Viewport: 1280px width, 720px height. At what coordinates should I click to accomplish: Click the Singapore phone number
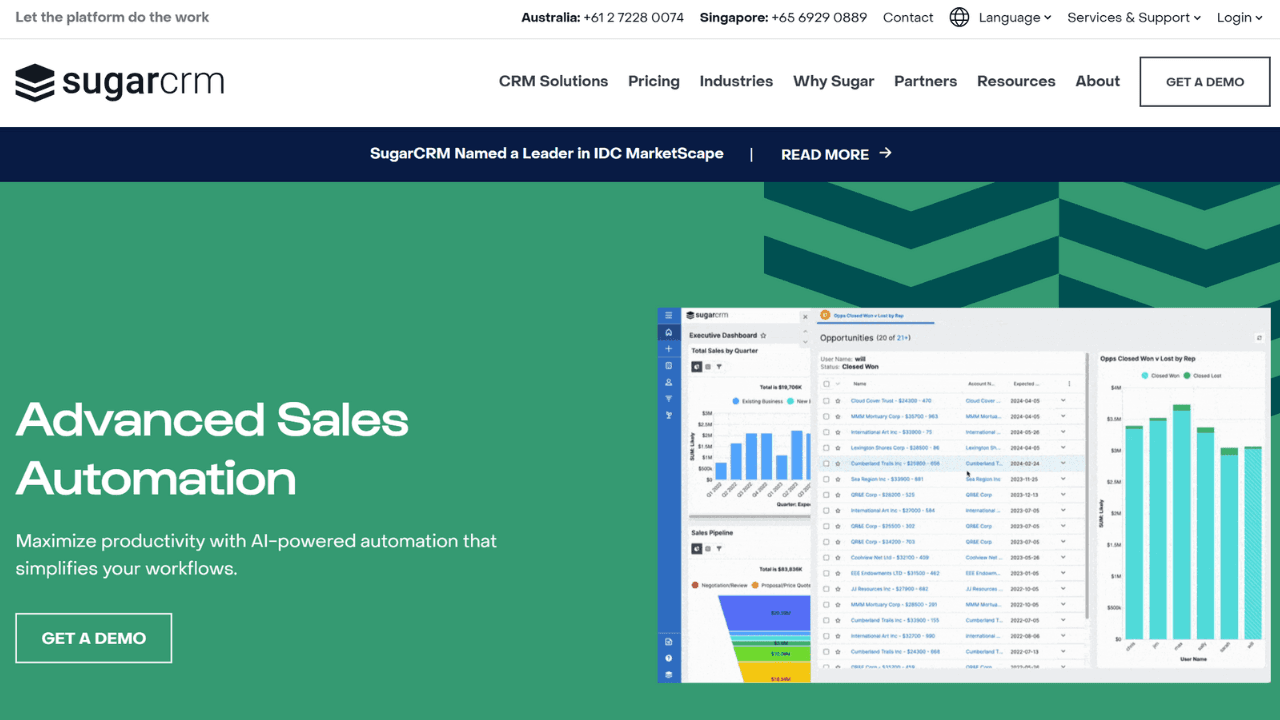[x=819, y=17]
